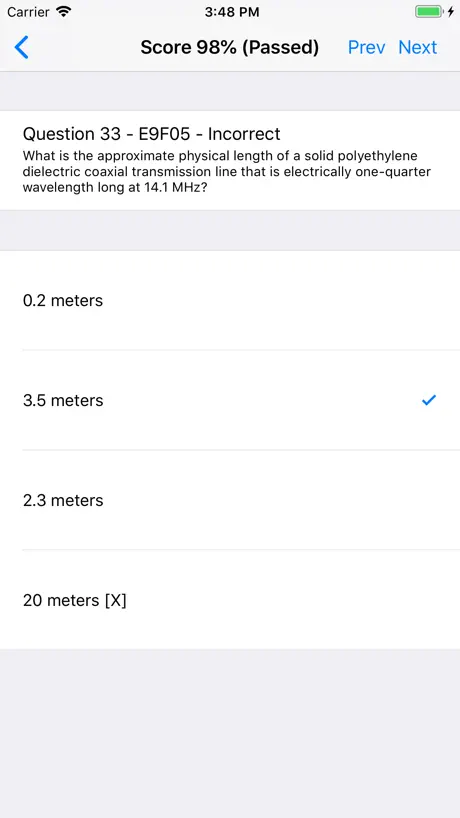The height and width of the screenshot is (818, 460).
Task: Tap the Wi-Fi signal icon in status bar
Action: click(x=64, y=11)
